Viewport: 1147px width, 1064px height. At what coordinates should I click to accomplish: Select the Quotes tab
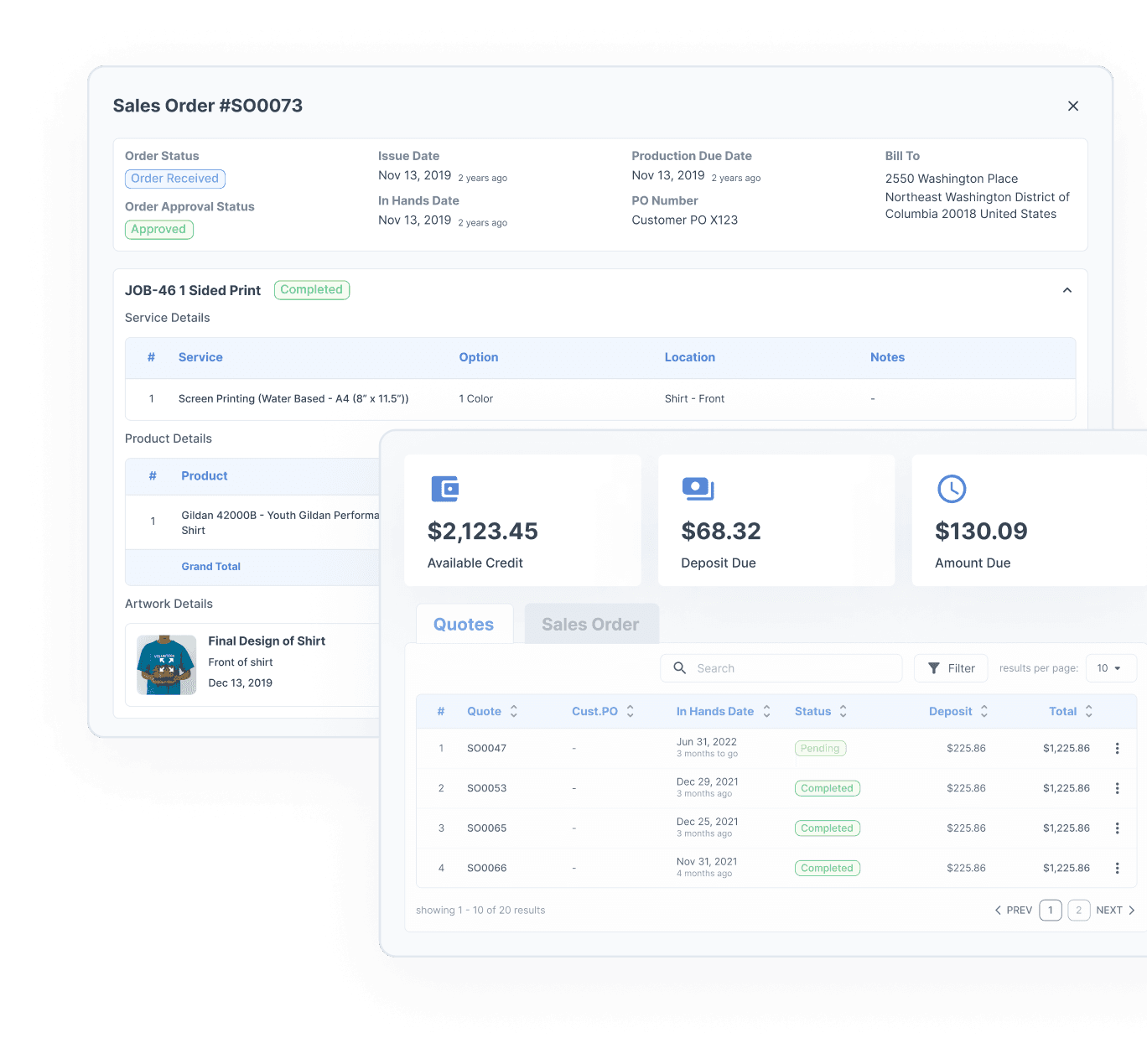[x=464, y=624]
